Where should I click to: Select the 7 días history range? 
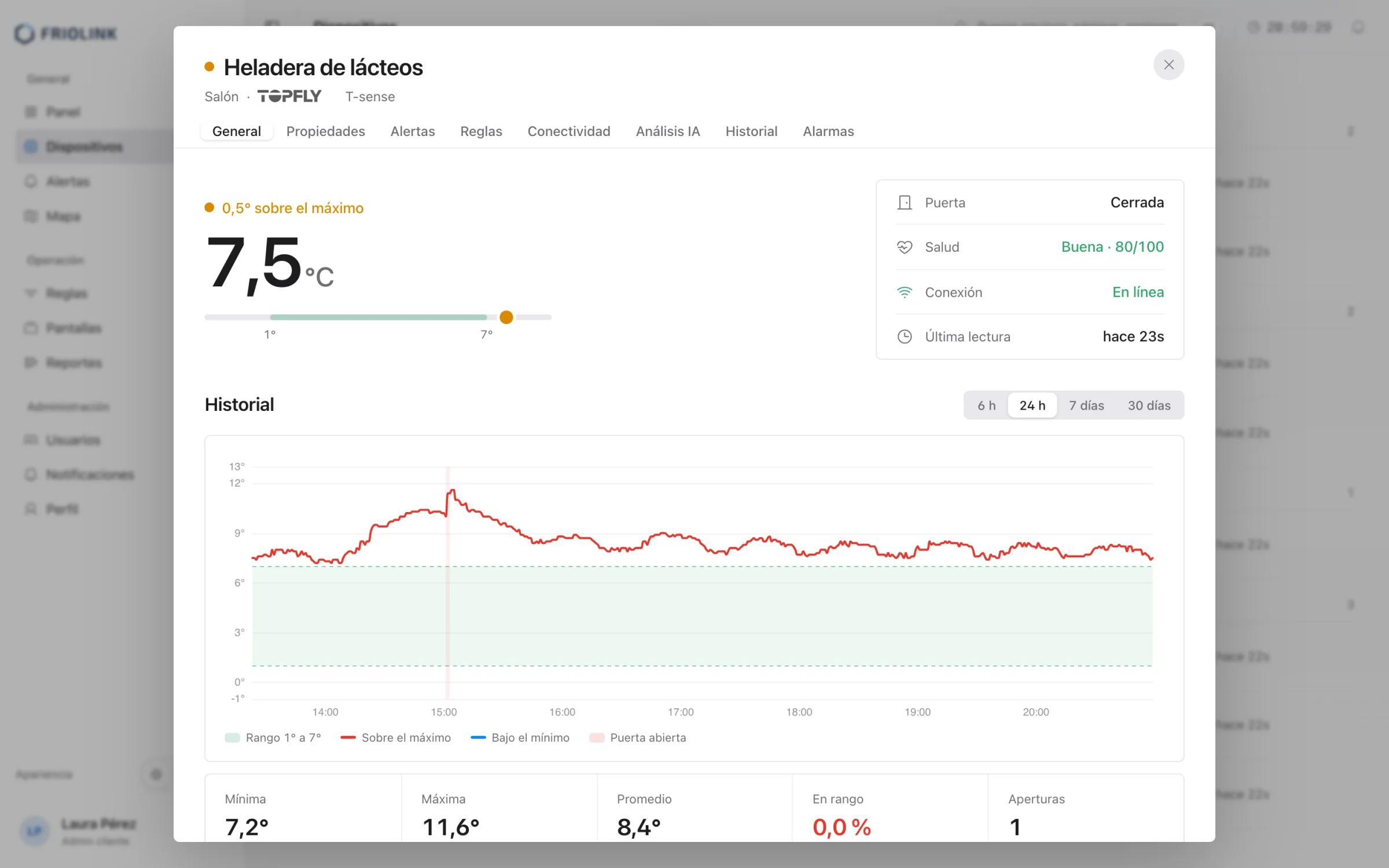click(x=1086, y=405)
